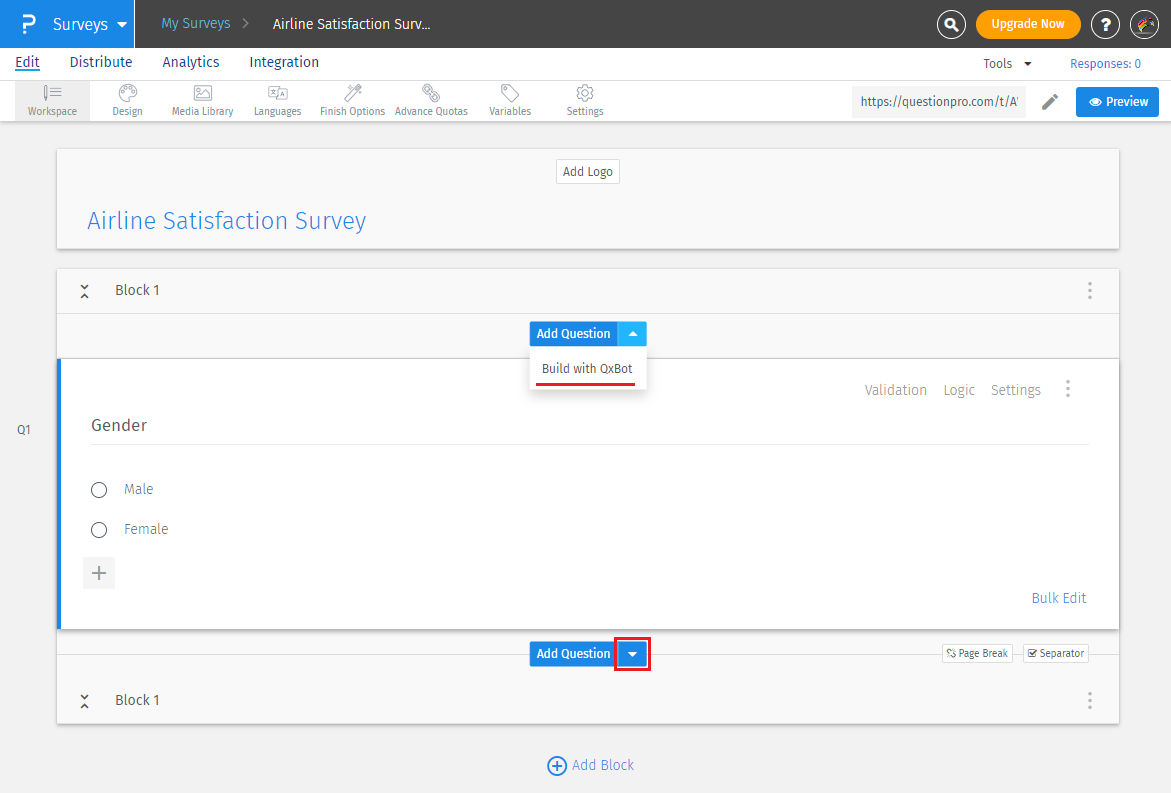
Task: Expand the Tools dropdown
Action: point(1007,63)
